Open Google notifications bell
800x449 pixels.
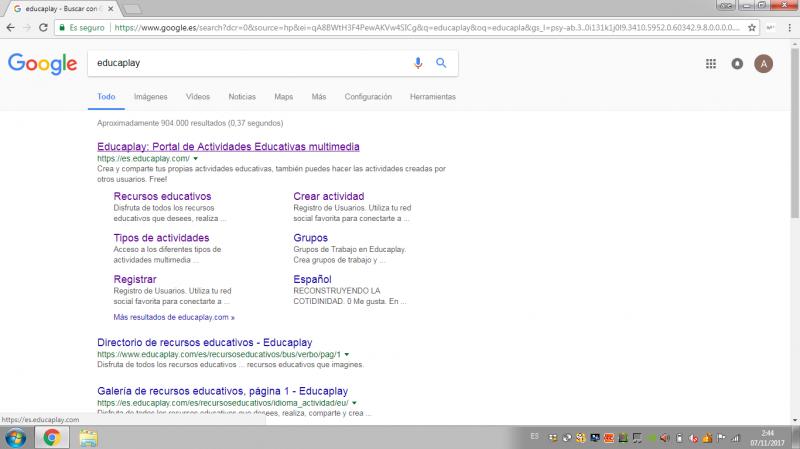737,64
